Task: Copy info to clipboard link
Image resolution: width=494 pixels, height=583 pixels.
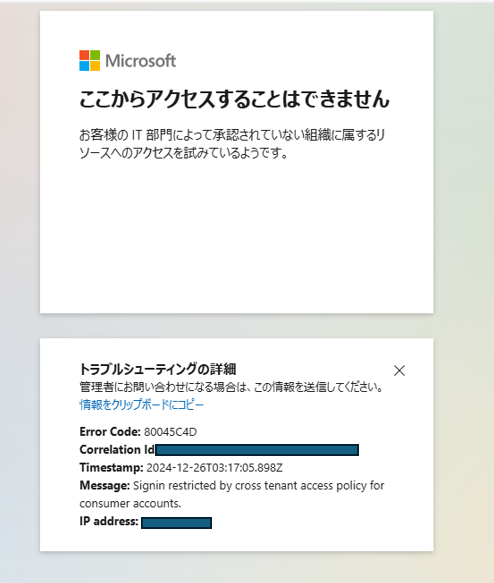Action: click(142, 405)
